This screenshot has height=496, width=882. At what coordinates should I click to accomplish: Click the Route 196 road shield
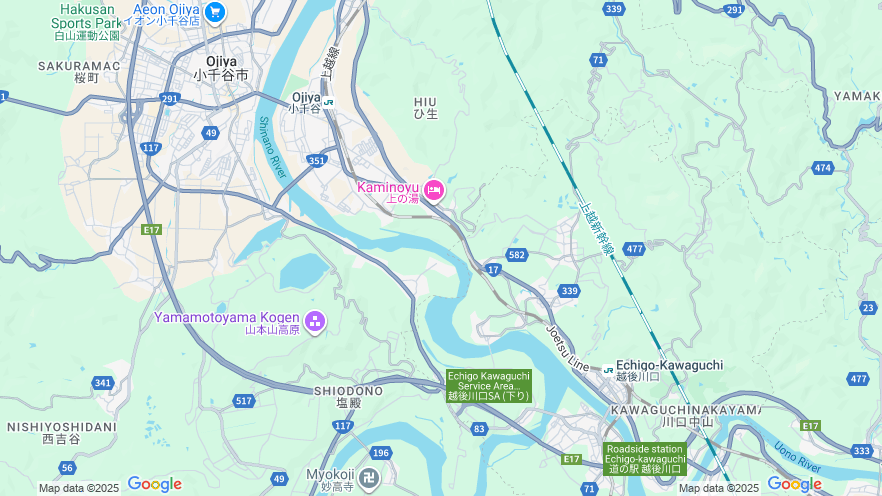(381, 453)
